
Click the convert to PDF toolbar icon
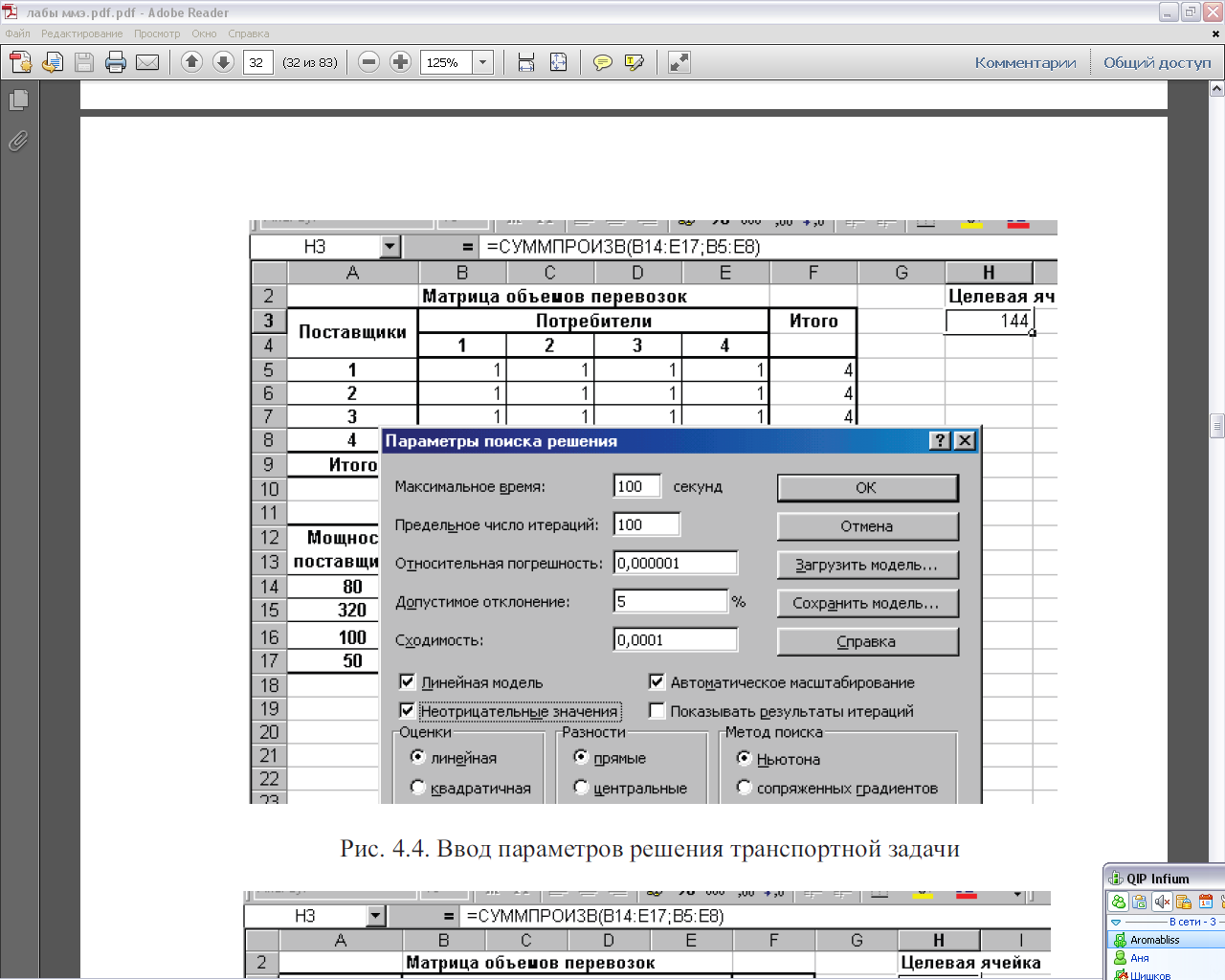coord(20,62)
